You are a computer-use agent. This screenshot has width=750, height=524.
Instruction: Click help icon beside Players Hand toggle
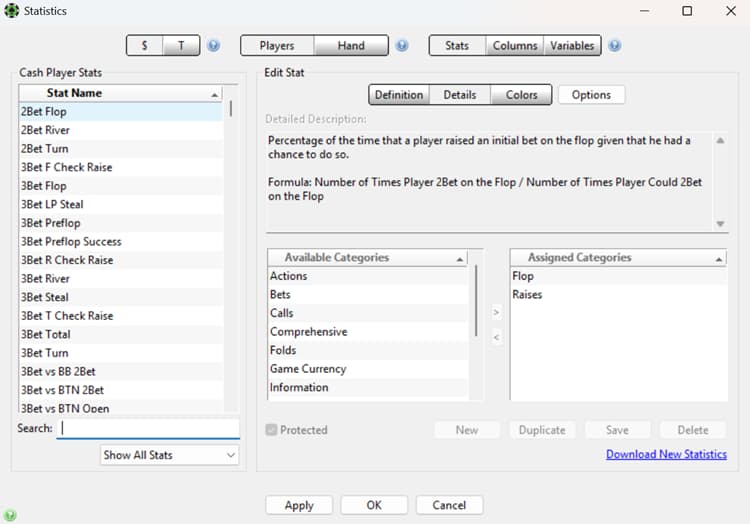coord(402,45)
